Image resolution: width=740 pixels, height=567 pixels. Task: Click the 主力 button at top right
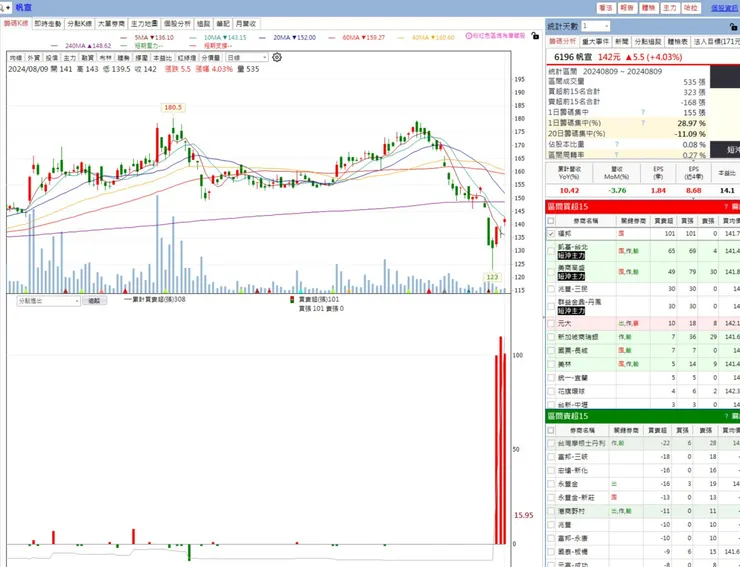670,8
